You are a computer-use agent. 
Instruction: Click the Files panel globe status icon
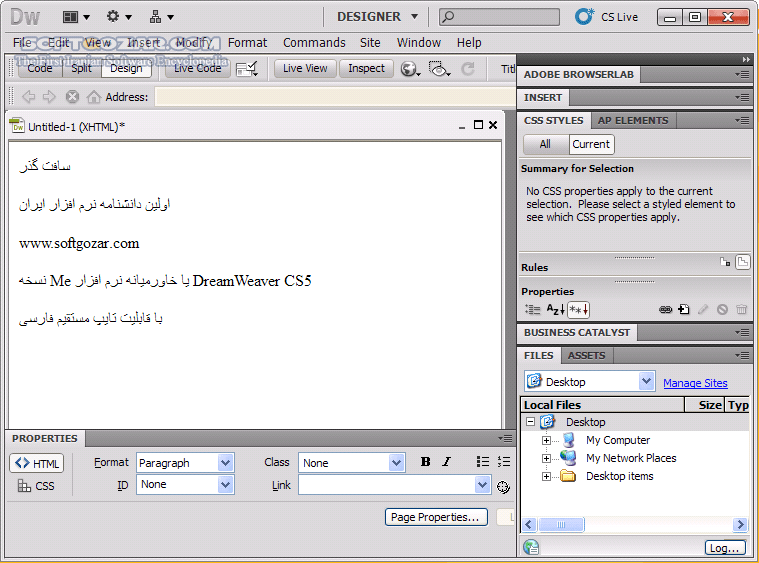click(x=531, y=547)
